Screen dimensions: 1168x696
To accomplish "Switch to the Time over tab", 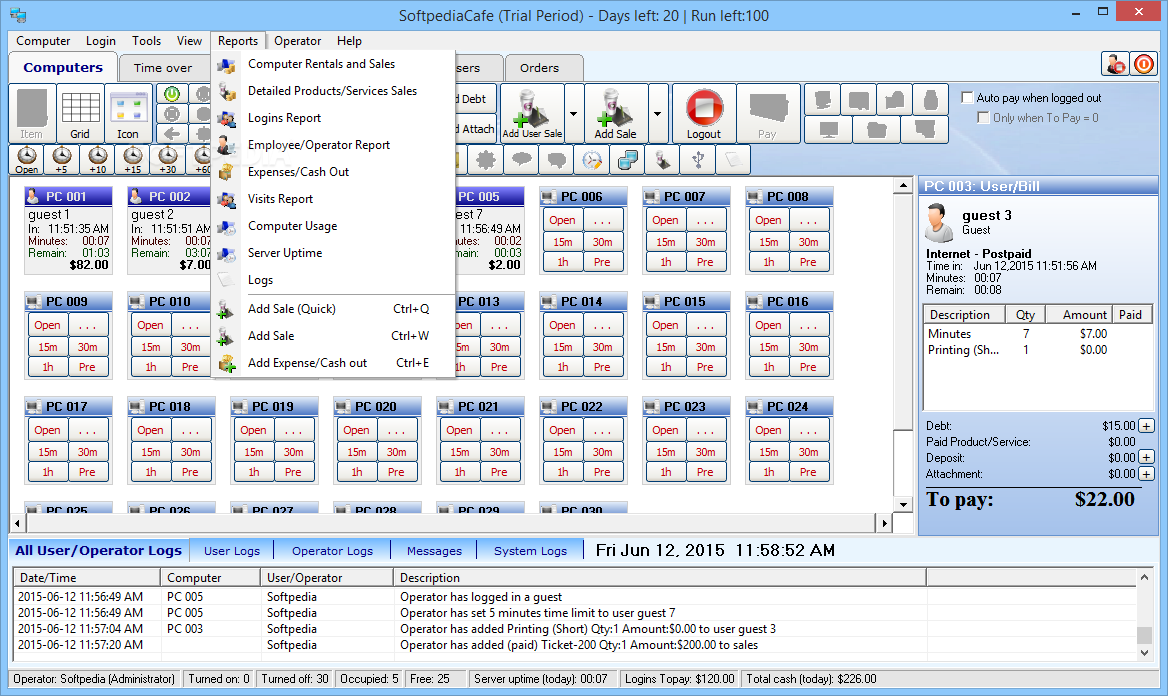I will point(162,68).
